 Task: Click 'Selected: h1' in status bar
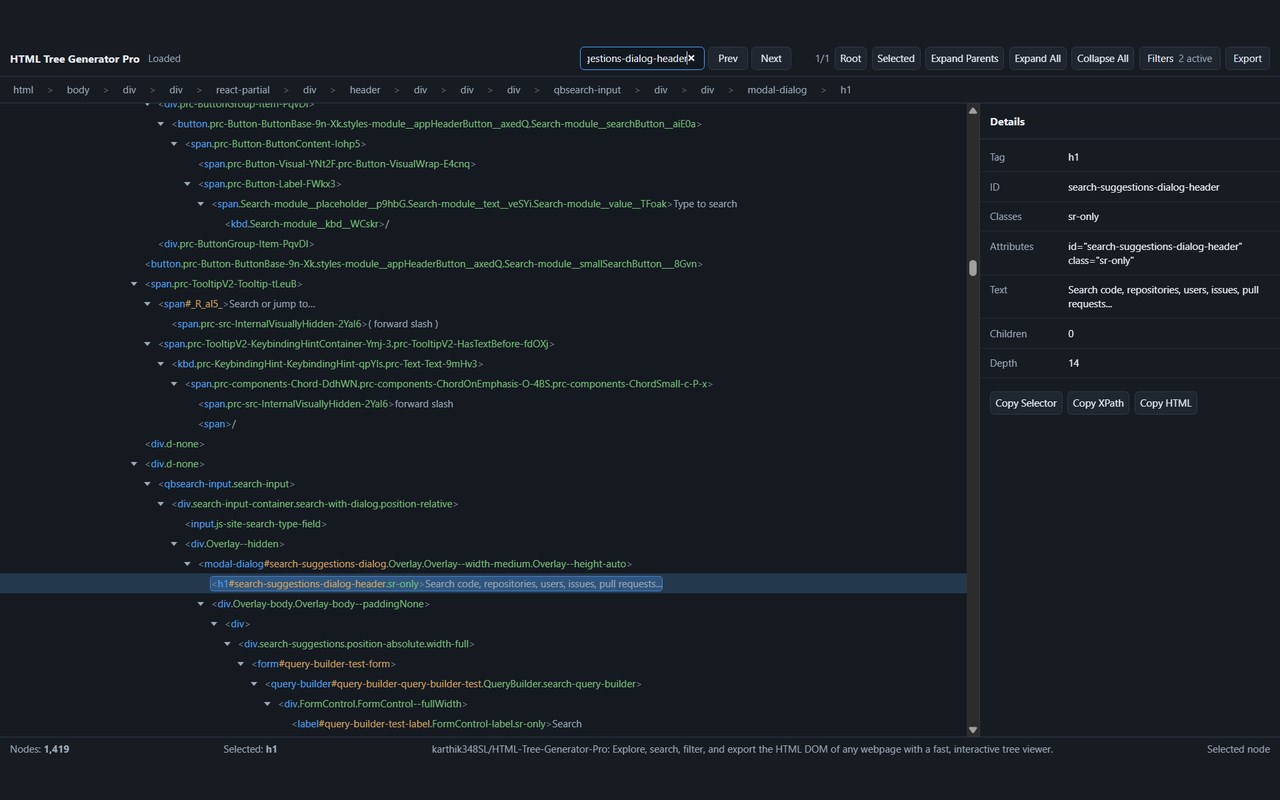coord(250,749)
